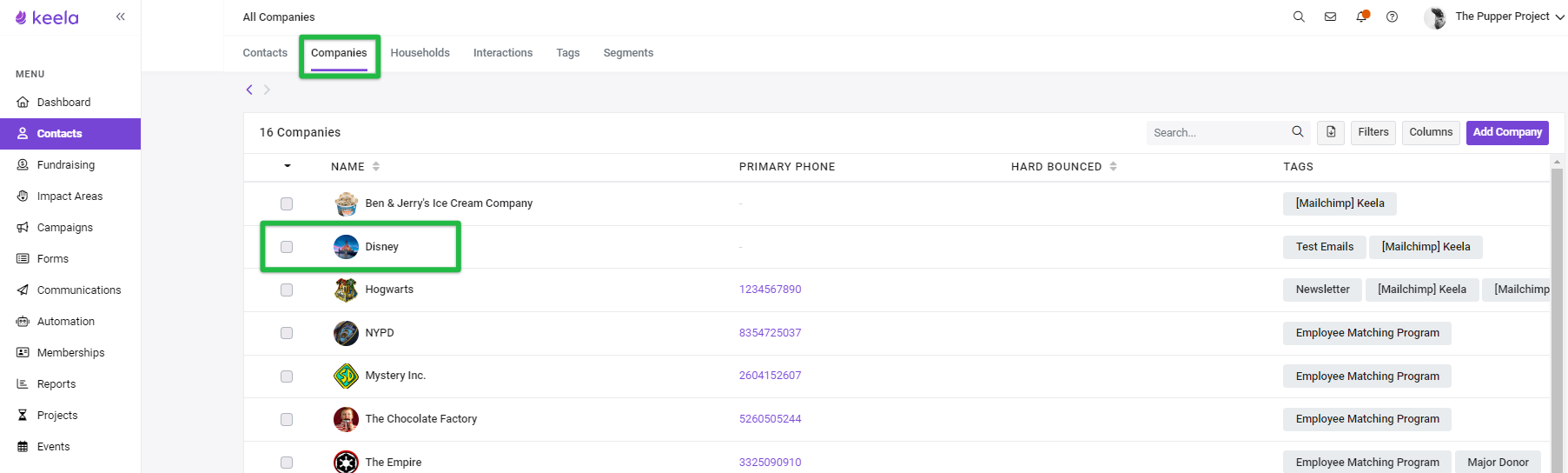1568x473 pixels.
Task: Open the help question mark icon
Action: pyautogui.click(x=1392, y=17)
